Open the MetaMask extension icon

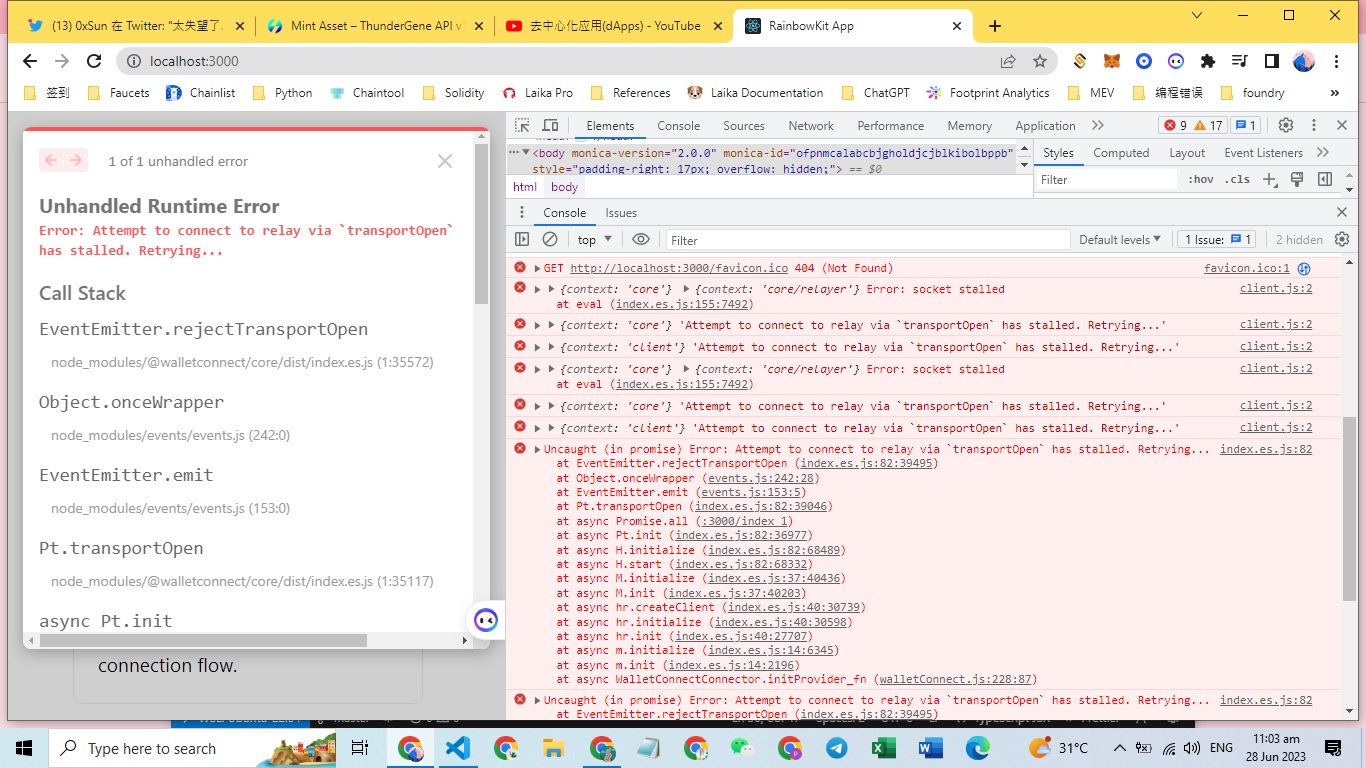pyautogui.click(x=1112, y=61)
